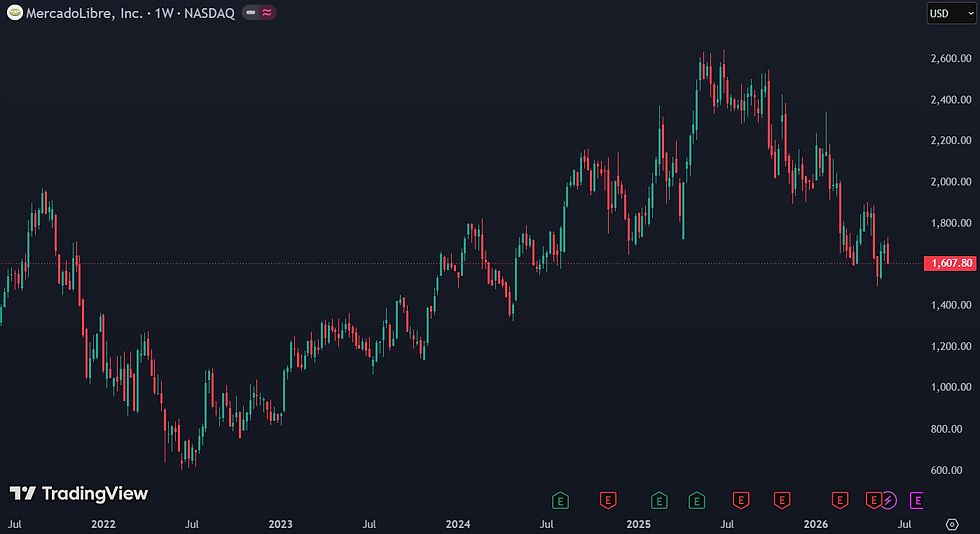Click the purple lightning bolt event marker
The width and height of the screenshot is (980, 534).
tap(889, 500)
